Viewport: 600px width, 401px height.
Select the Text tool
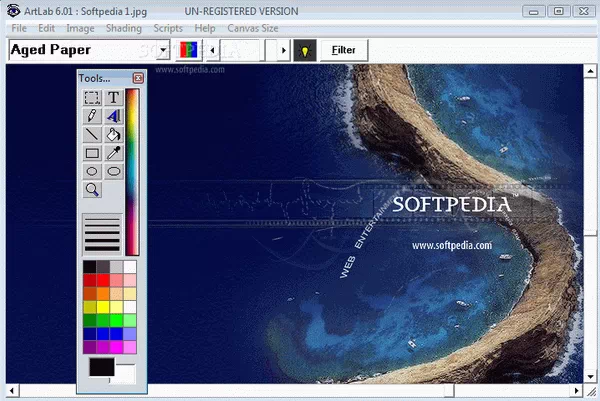[113, 98]
